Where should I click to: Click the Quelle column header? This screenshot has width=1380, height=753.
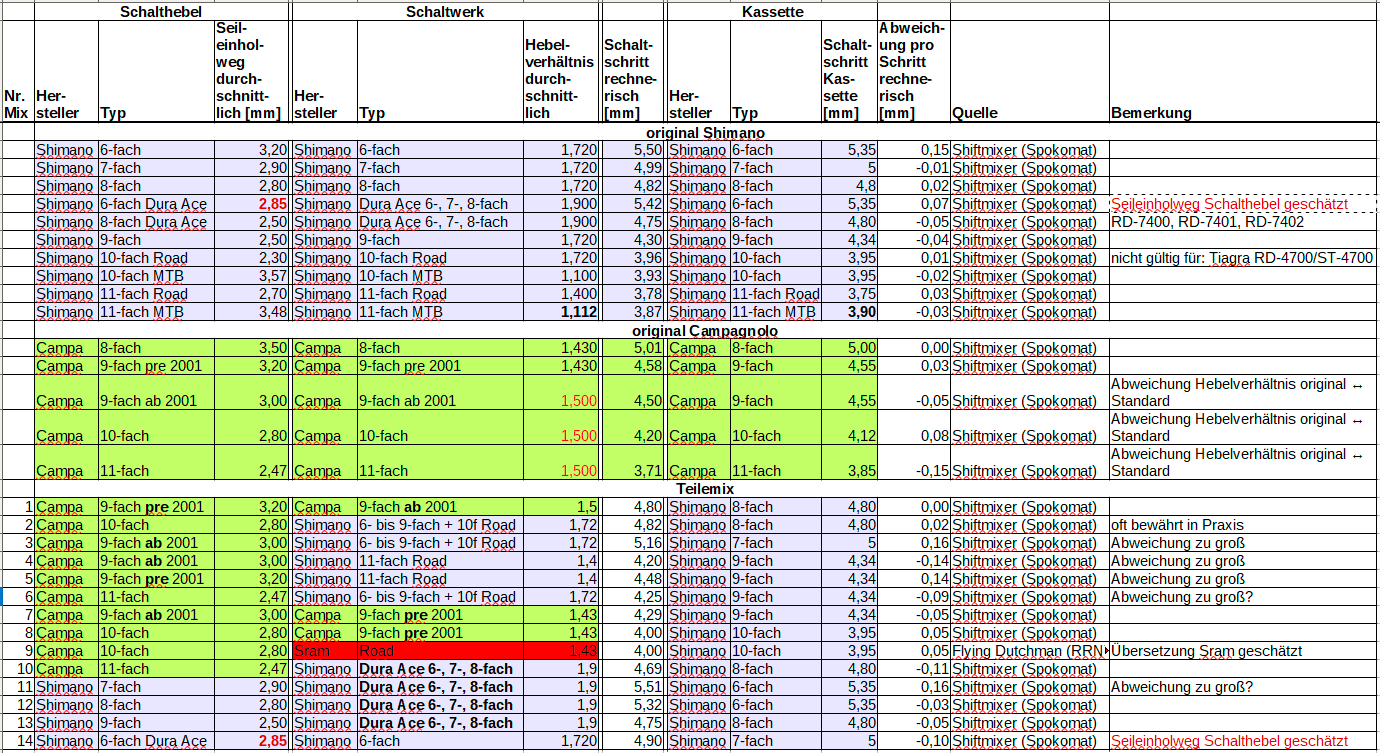(x=1029, y=113)
